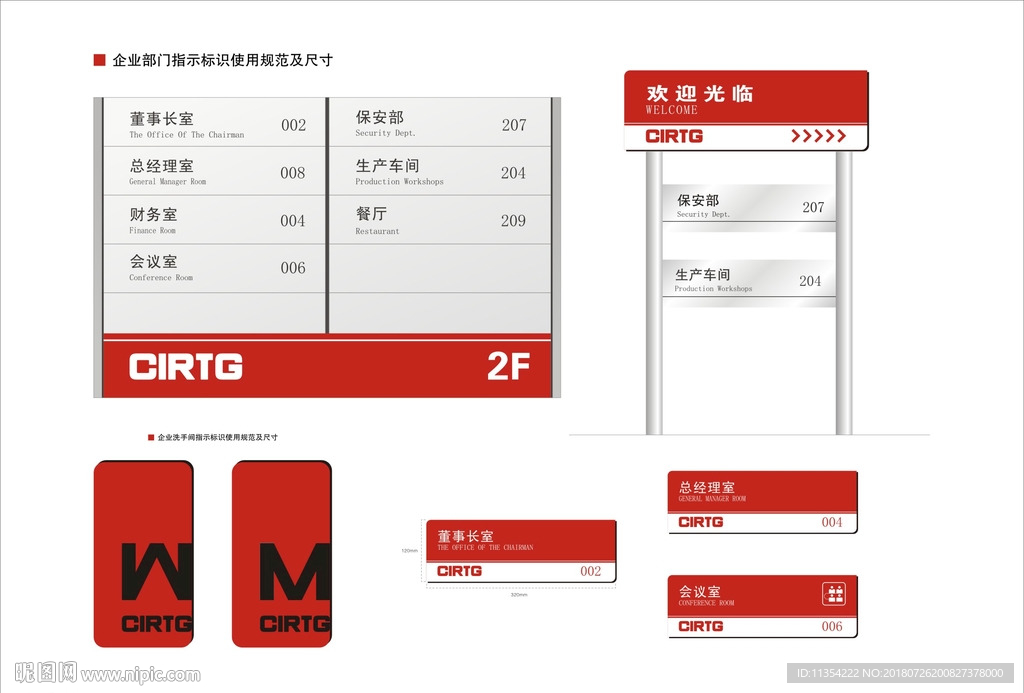This screenshot has width=1024, height=693.
Task: Click 董事长室 title on red door plate
Action: tap(465, 536)
